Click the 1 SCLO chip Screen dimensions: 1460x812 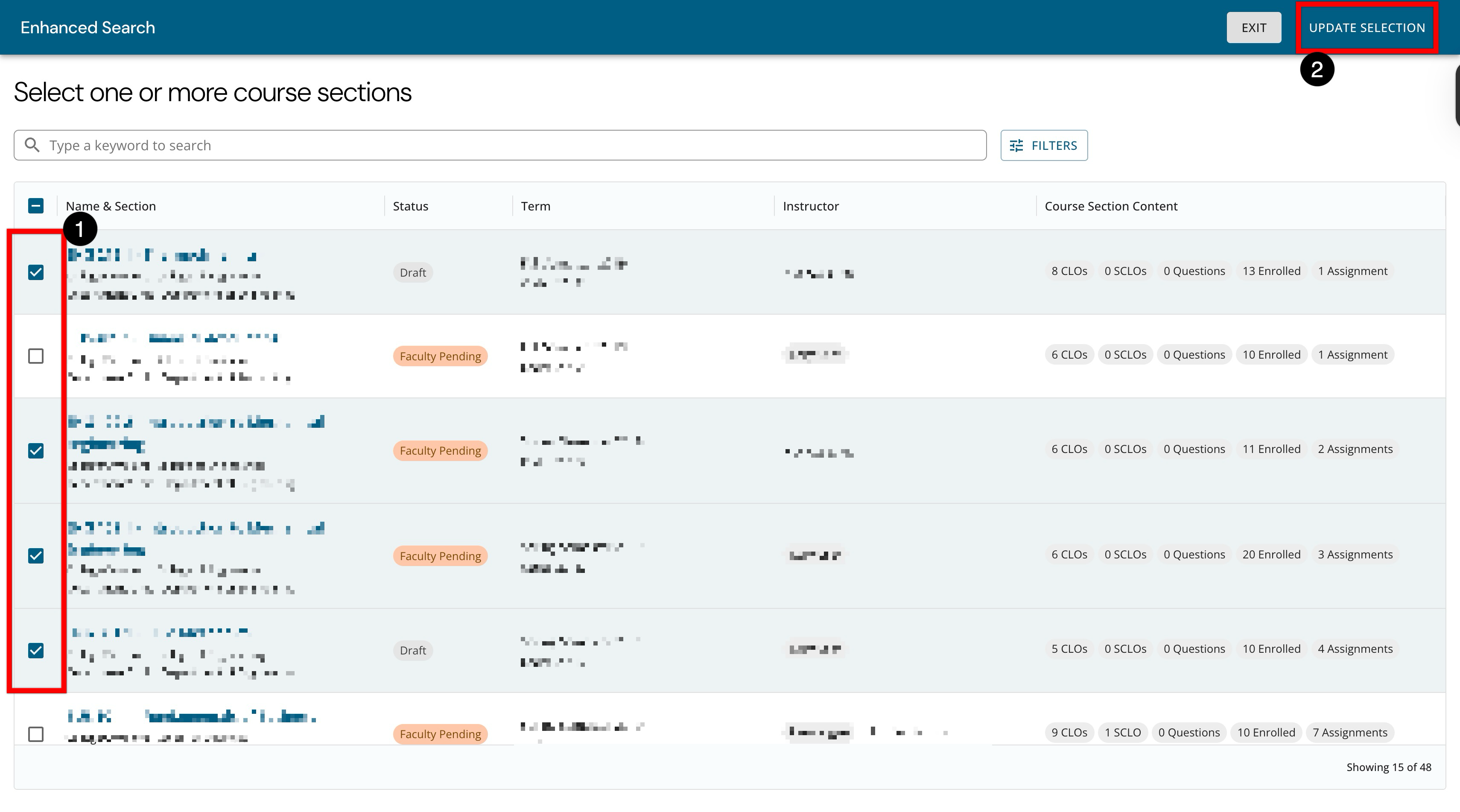(1122, 732)
